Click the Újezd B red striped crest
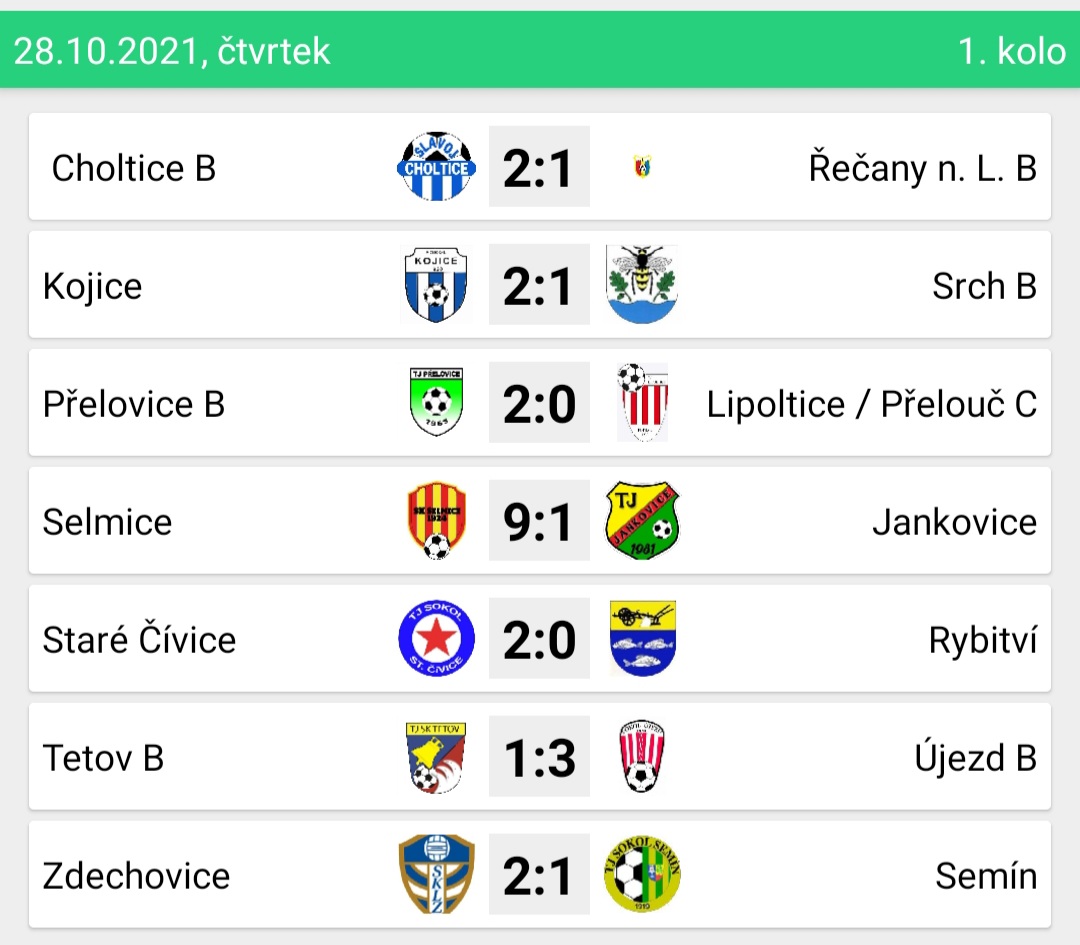This screenshot has height=945, width=1080. pos(642,756)
